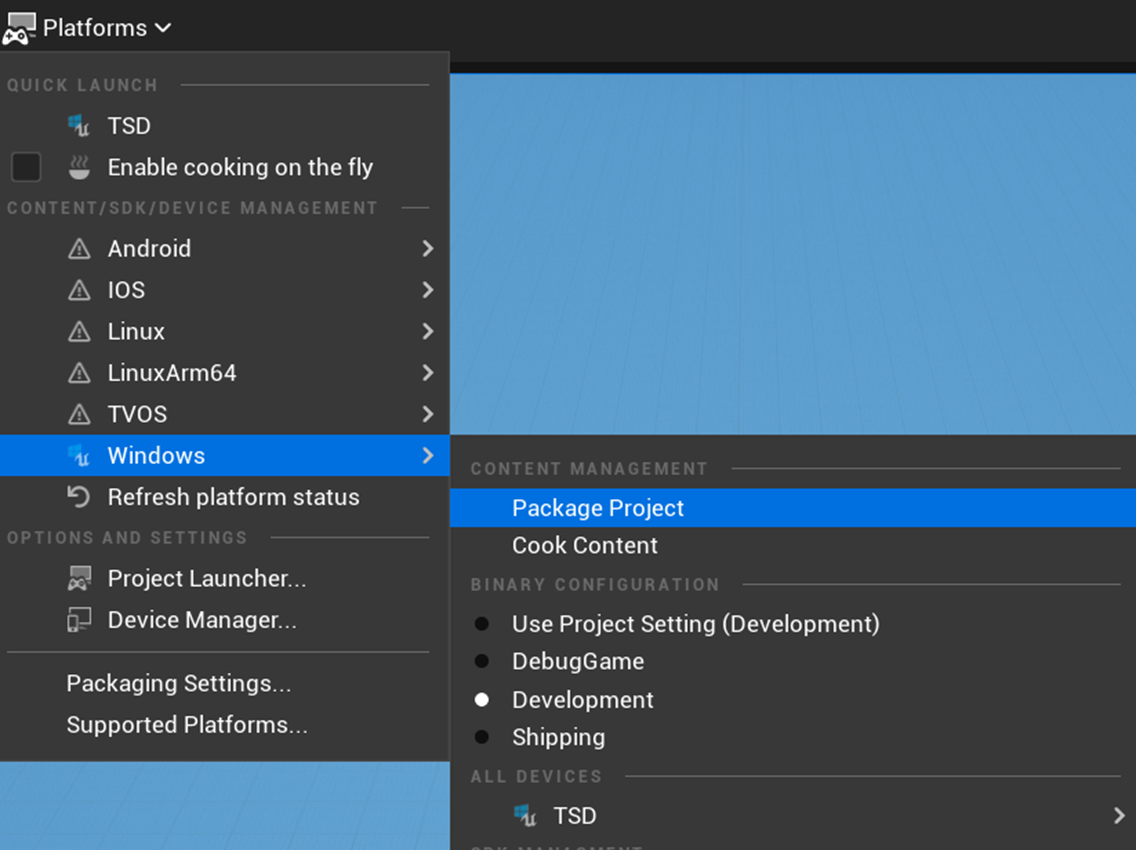
Task: Expand the TVOS platform submenu arrow
Action: tap(427, 414)
